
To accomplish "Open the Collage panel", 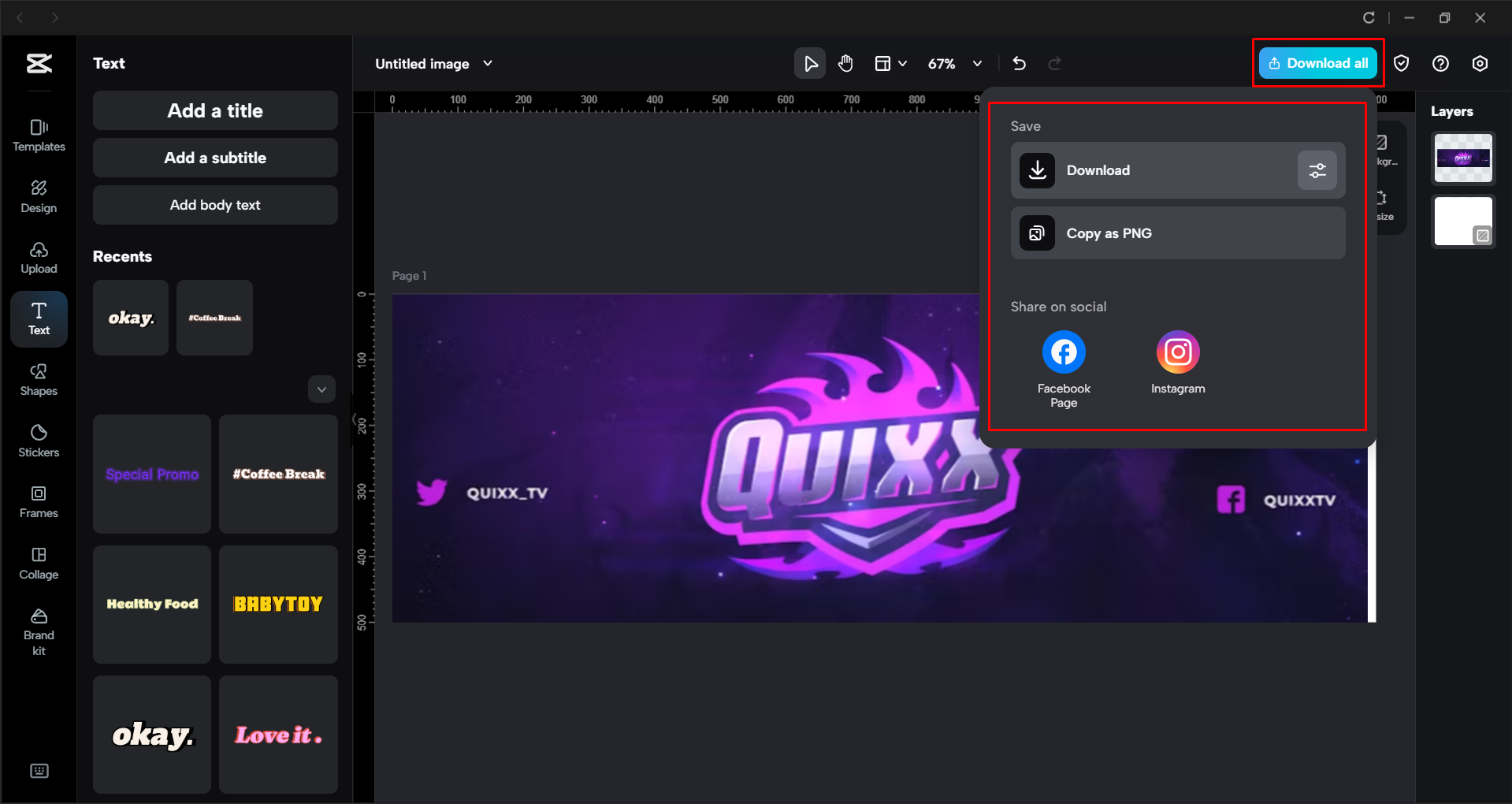I will (x=39, y=562).
